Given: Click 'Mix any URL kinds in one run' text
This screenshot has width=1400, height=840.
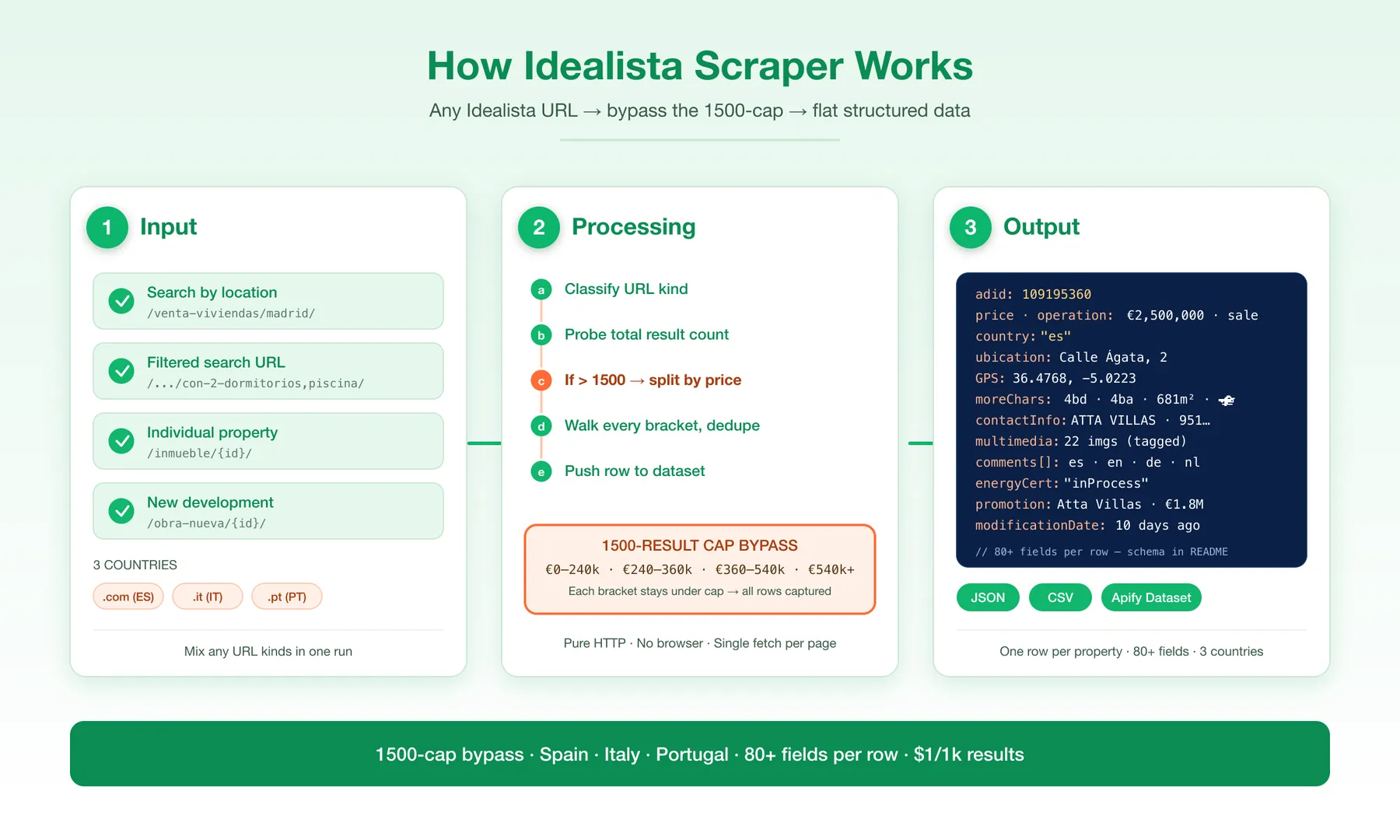Looking at the screenshot, I should click(x=268, y=651).
